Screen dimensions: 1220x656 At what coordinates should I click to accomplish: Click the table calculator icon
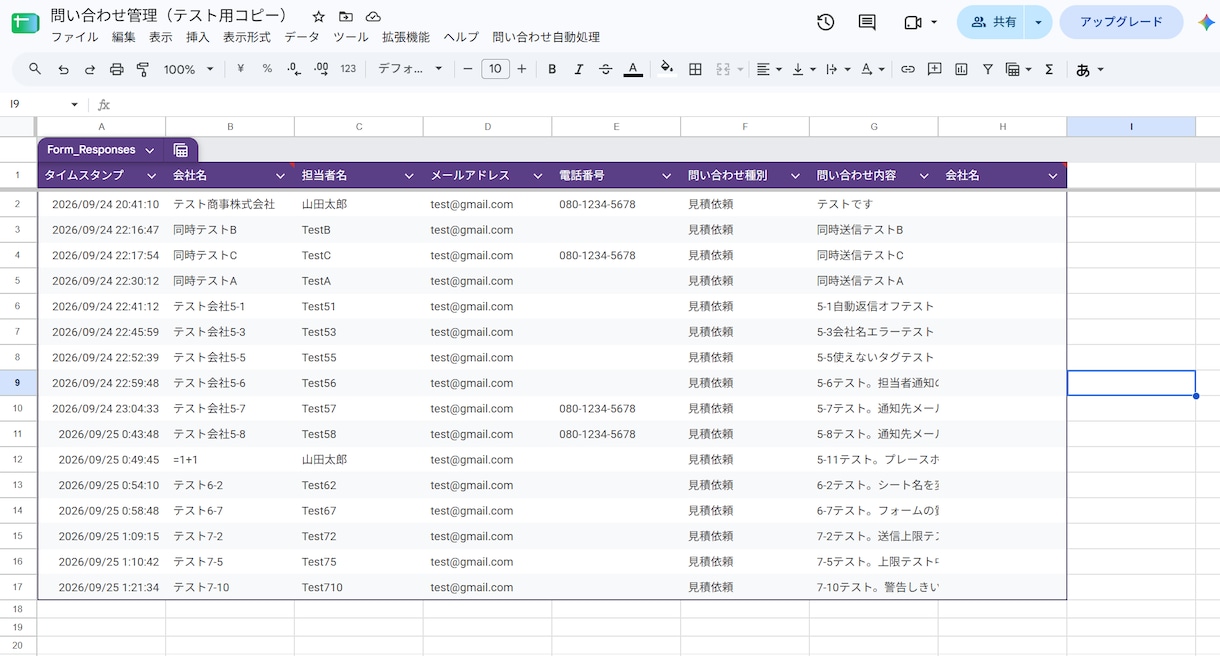click(x=181, y=150)
